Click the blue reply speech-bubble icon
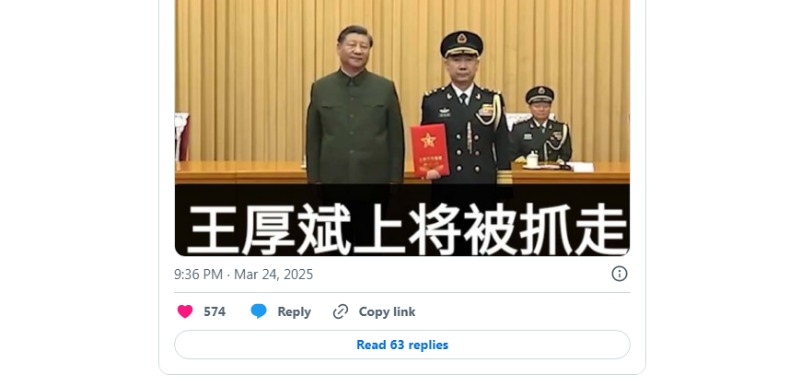 click(259, 311)
